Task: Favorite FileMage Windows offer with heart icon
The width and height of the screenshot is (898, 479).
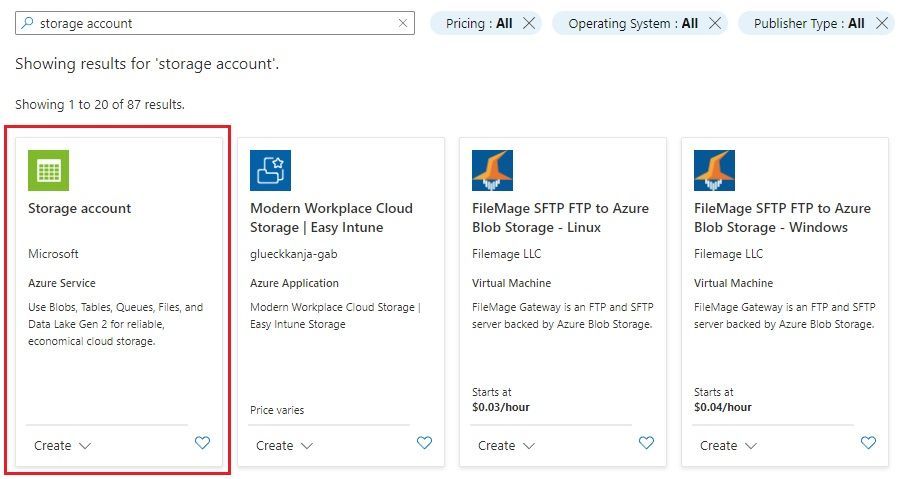Action: [868, 442]
